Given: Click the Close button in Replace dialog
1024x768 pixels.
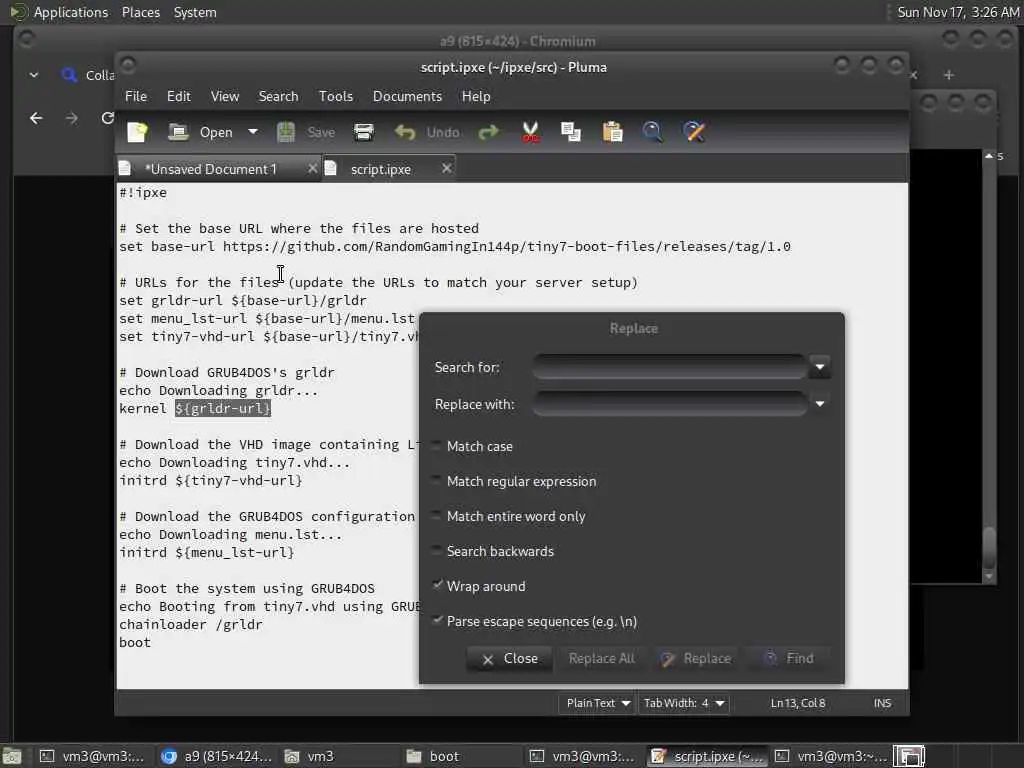Looking at the screenshot, I should pyautogui.click(x=510, y=658).
